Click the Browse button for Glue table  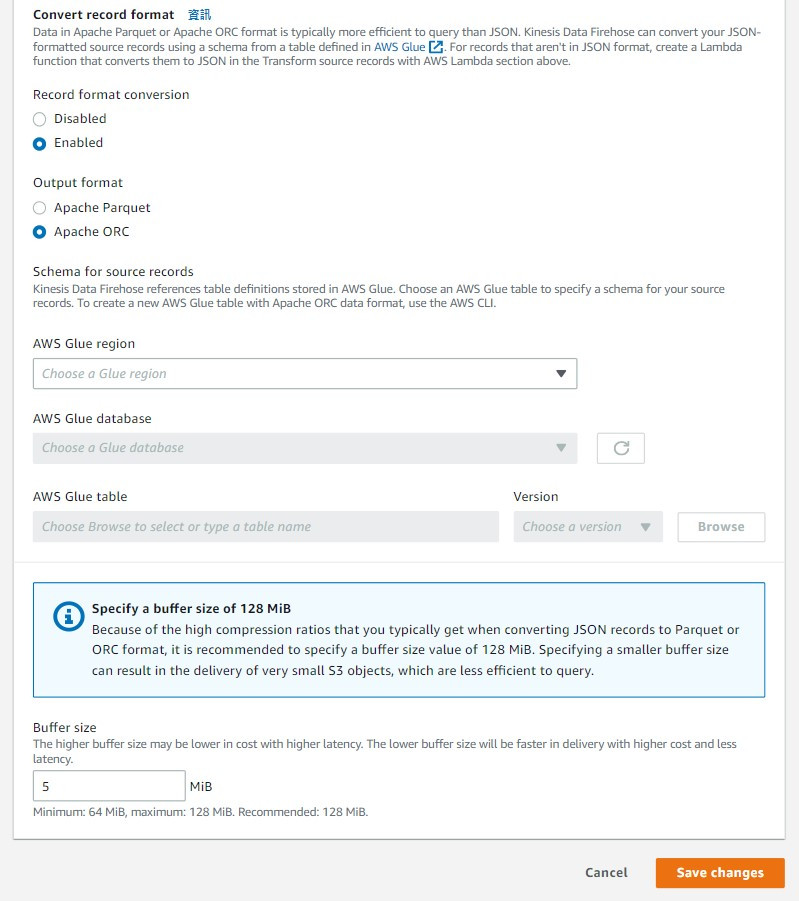pos(721,527)
